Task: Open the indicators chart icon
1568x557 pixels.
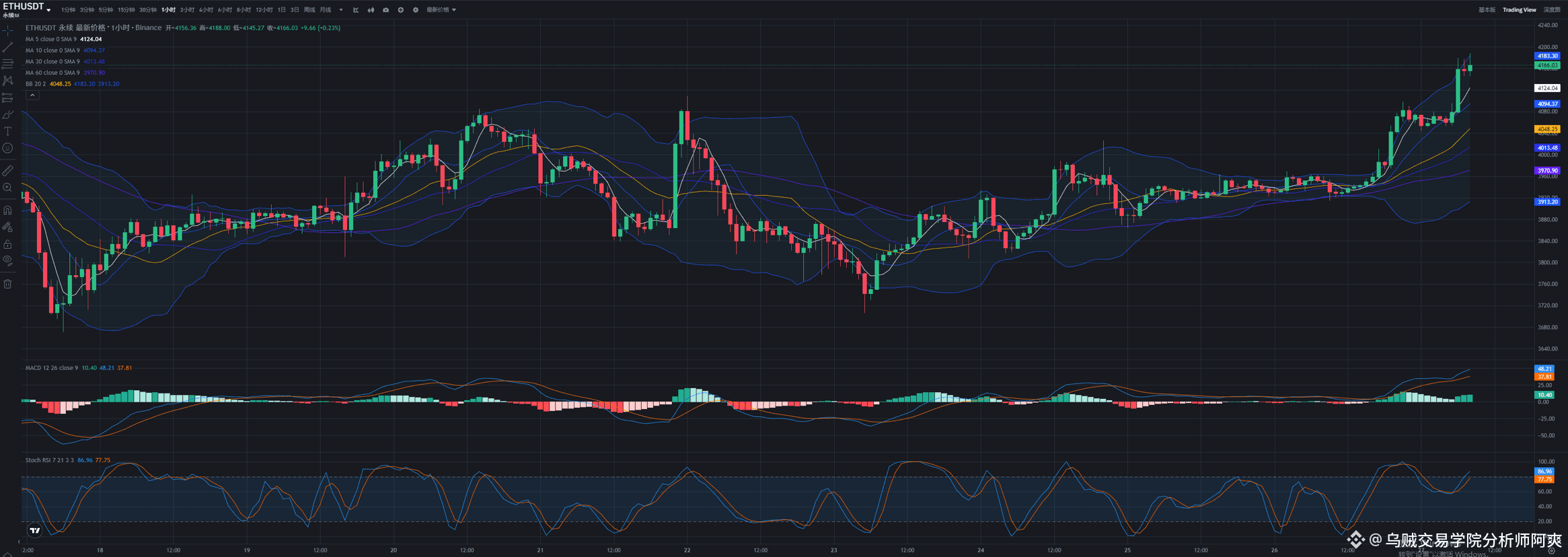Action: pos(356,10)
